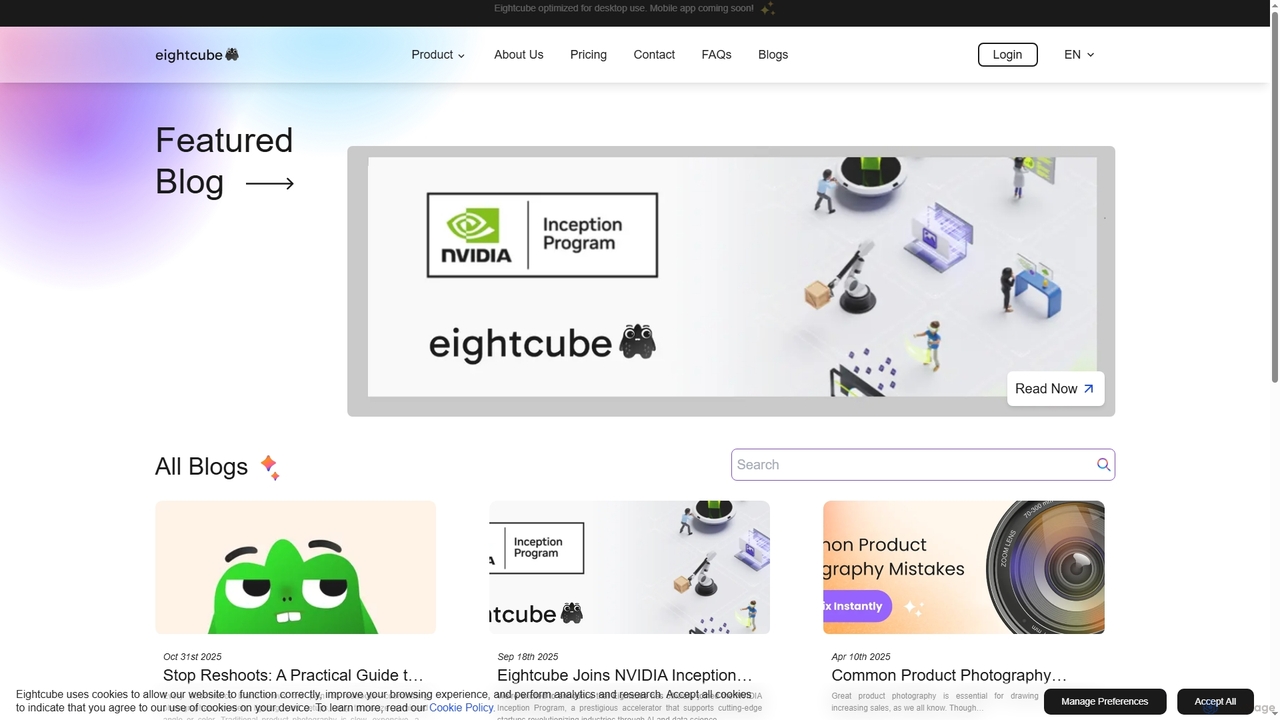Open 'Eightcube Joins NVIDIA Inception' article
This screenshot has height=720, width=1280.
coord(624,675)
